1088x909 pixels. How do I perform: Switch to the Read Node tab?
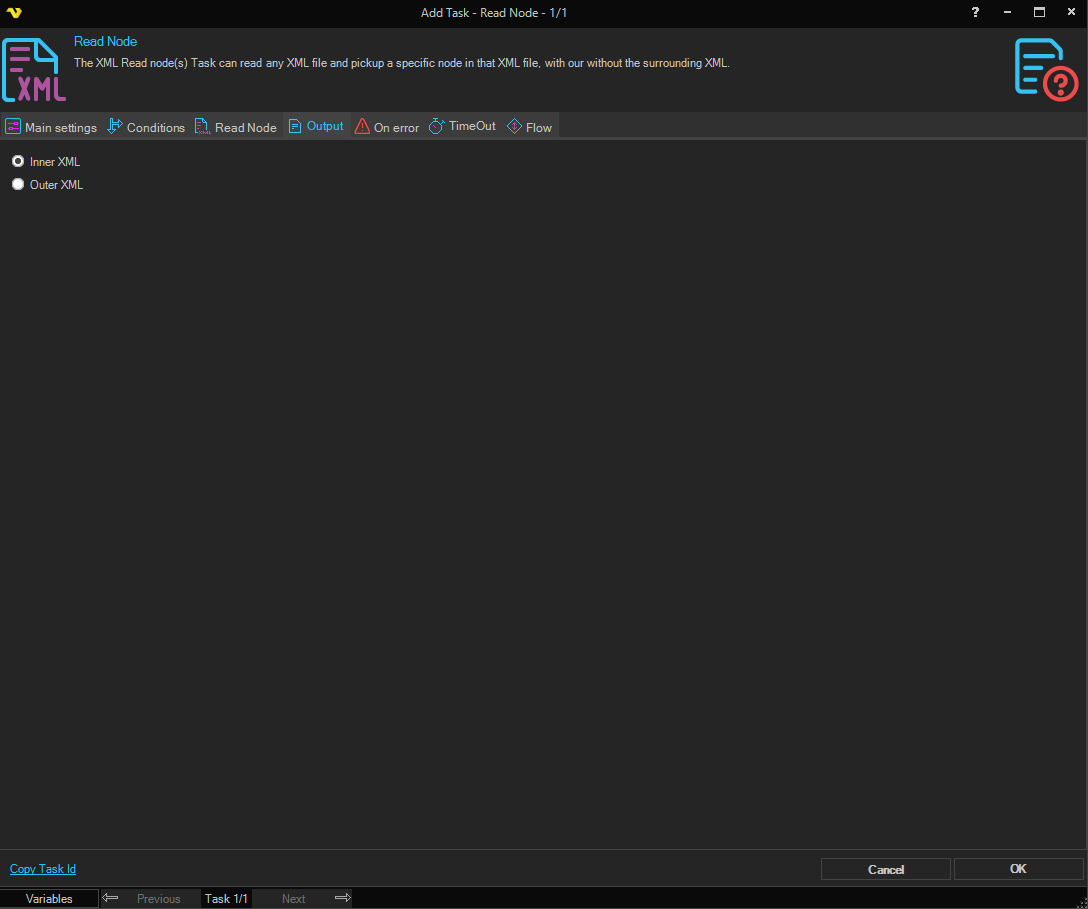[x=236, y=127]
